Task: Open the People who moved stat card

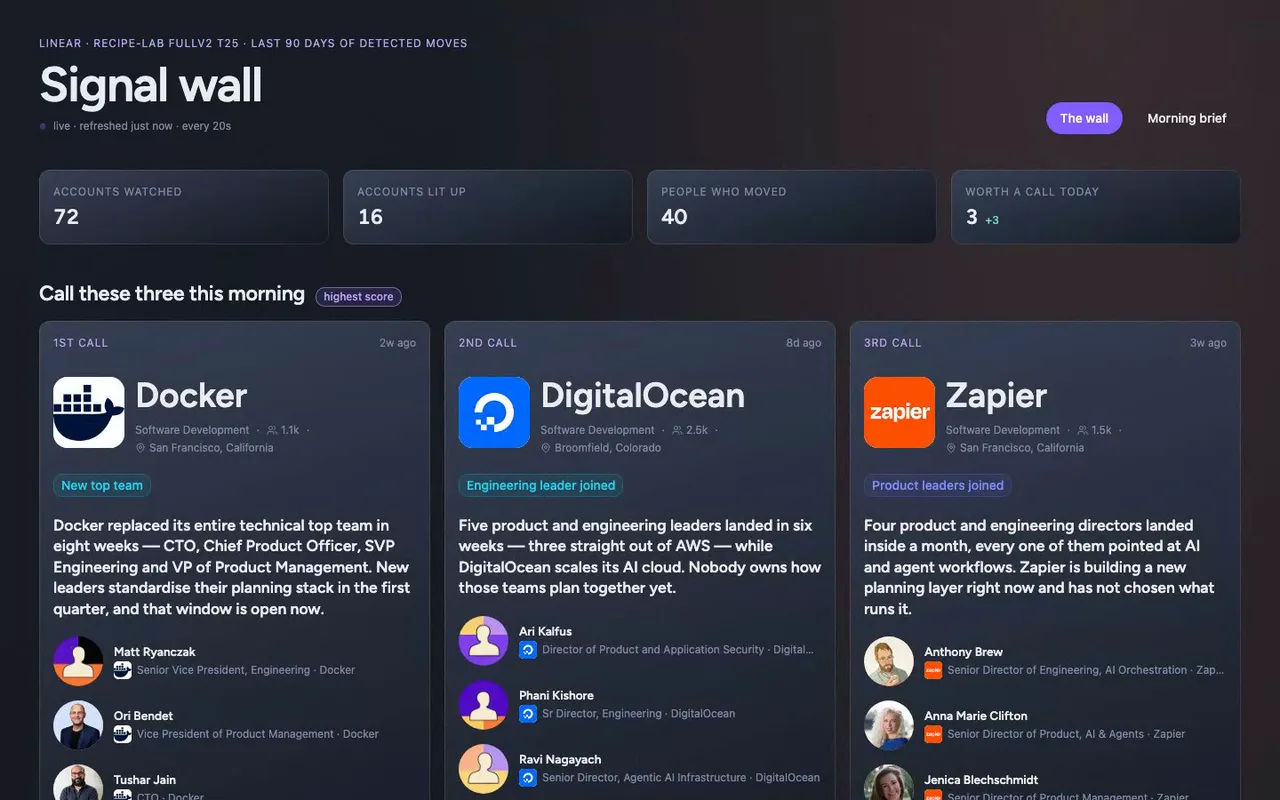Action: 792,207
